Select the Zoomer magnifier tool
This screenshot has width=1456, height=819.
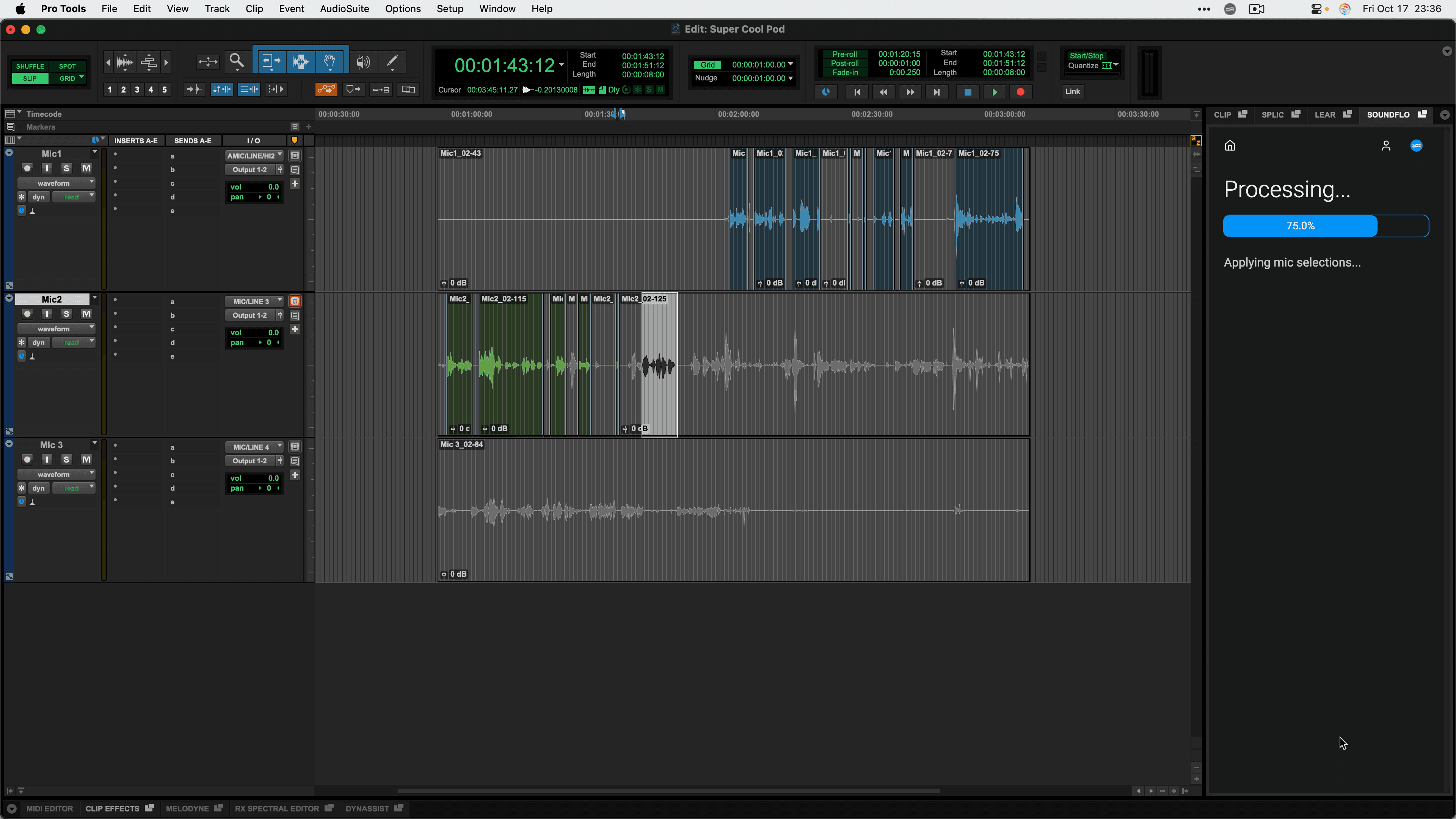(x=236, y=61)
